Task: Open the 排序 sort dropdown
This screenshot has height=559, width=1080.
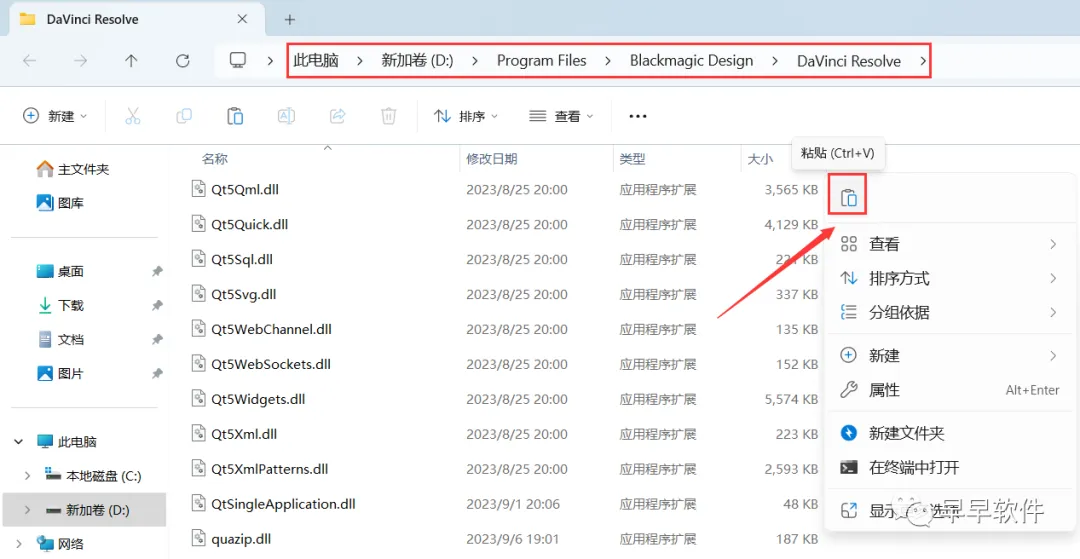Action: click(466, 116)
